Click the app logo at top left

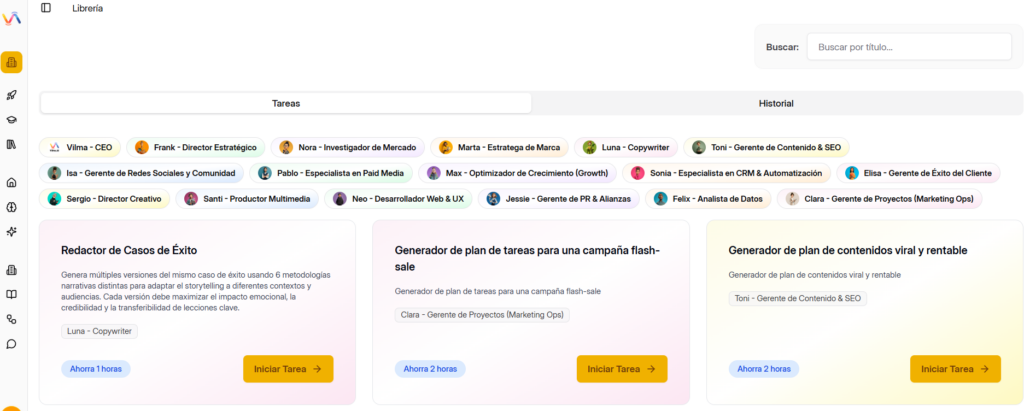pos(12,17)
